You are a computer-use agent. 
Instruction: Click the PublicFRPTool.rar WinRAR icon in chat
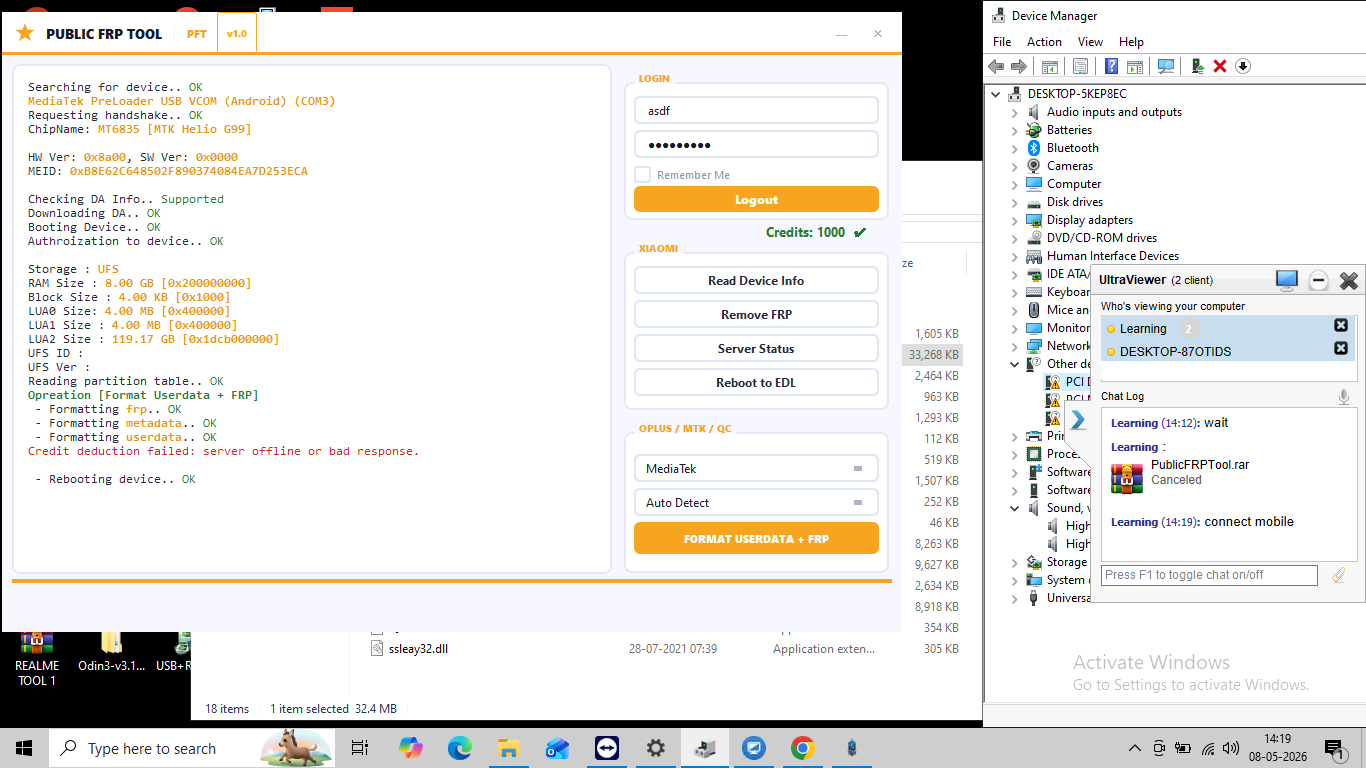click(x=1128, y=477)
